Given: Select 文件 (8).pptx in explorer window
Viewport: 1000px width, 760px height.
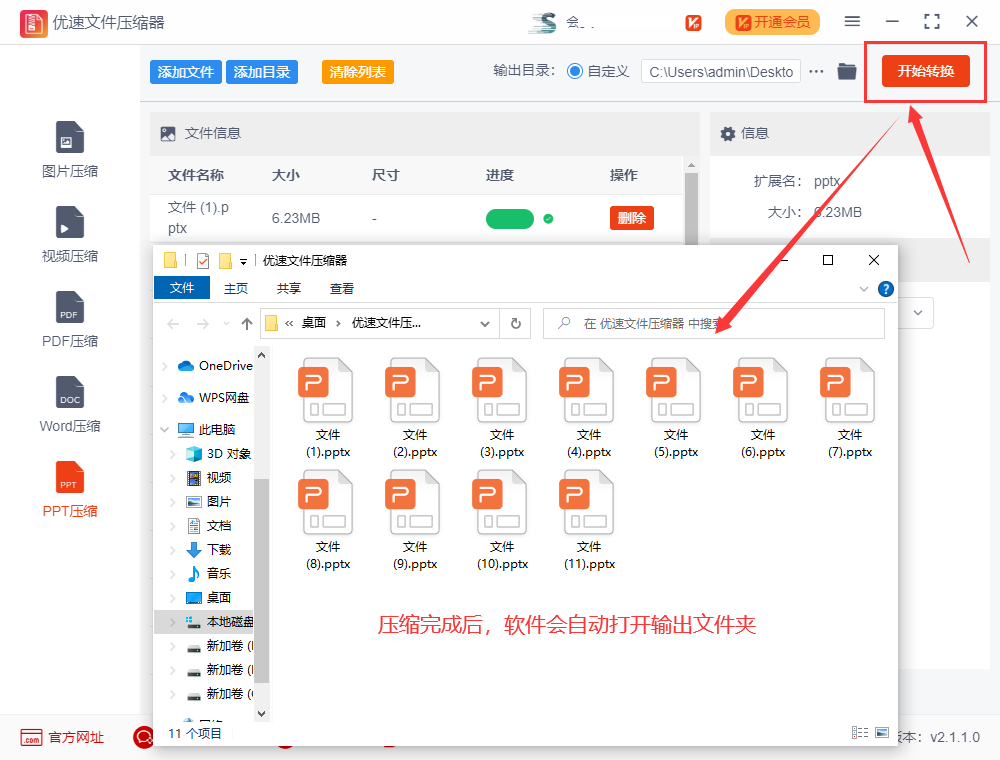Looking at the screenshot, I should 328,520.
